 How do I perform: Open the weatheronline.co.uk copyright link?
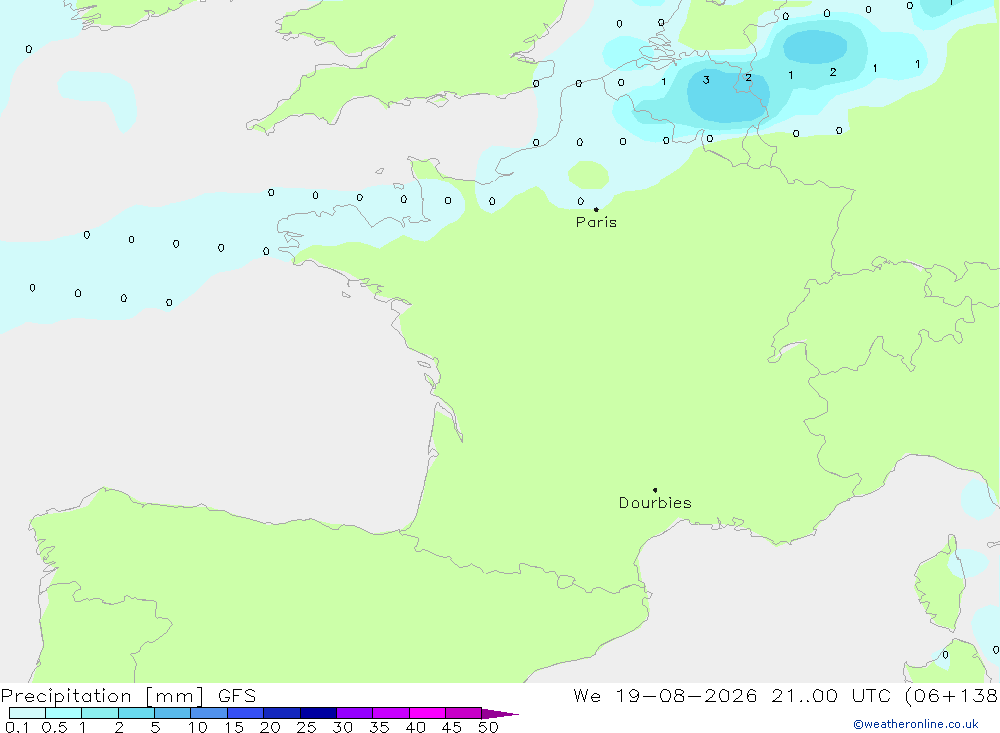pos(916,724)
